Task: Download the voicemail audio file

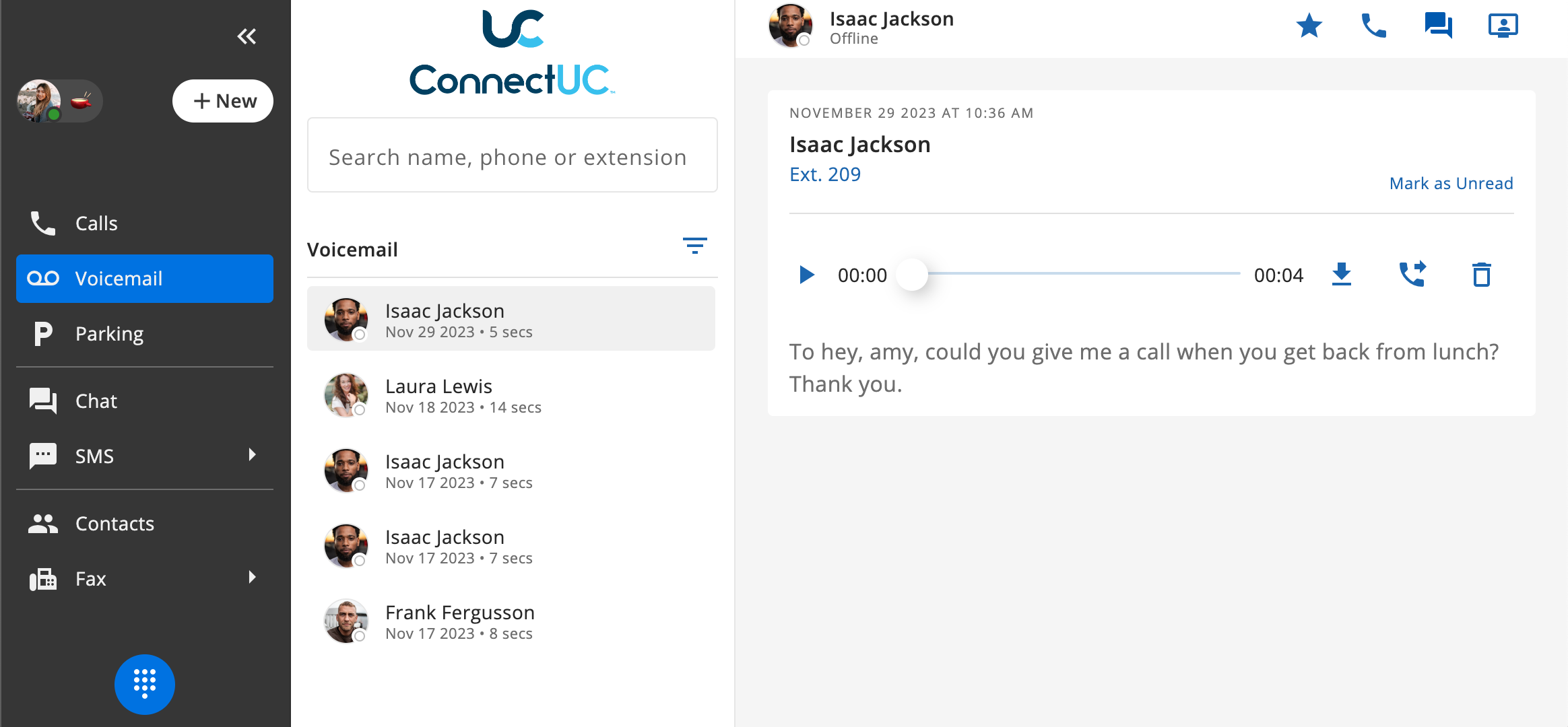Action: [x=1342, y=275]
